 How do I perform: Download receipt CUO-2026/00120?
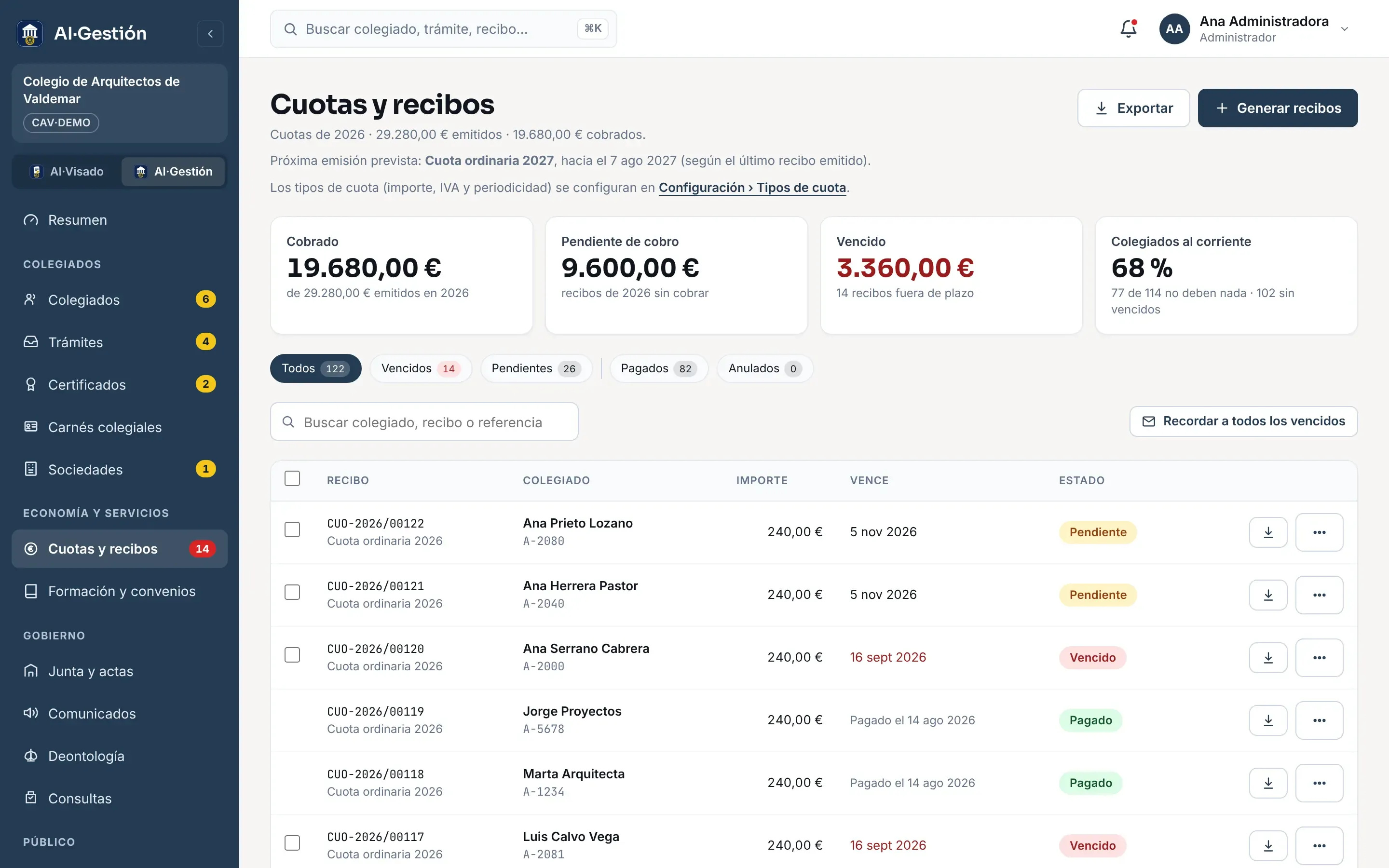[x=1268, y=657]
